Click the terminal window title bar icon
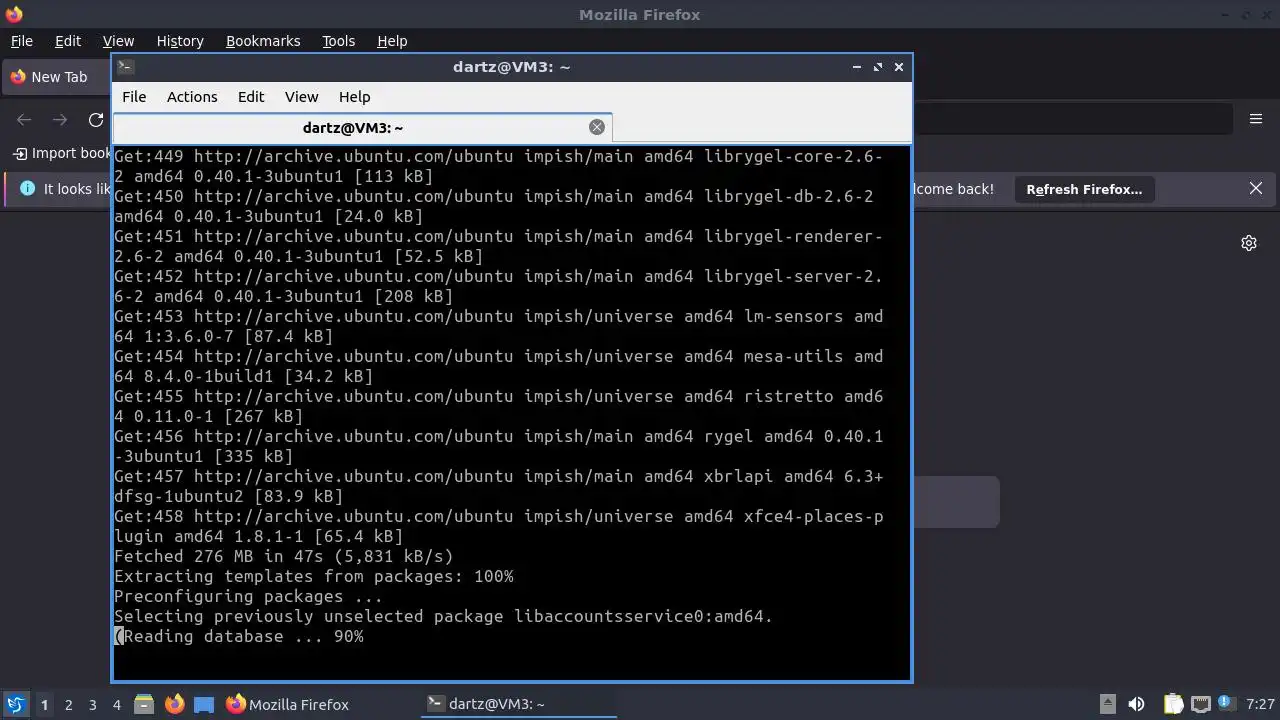 125,67
